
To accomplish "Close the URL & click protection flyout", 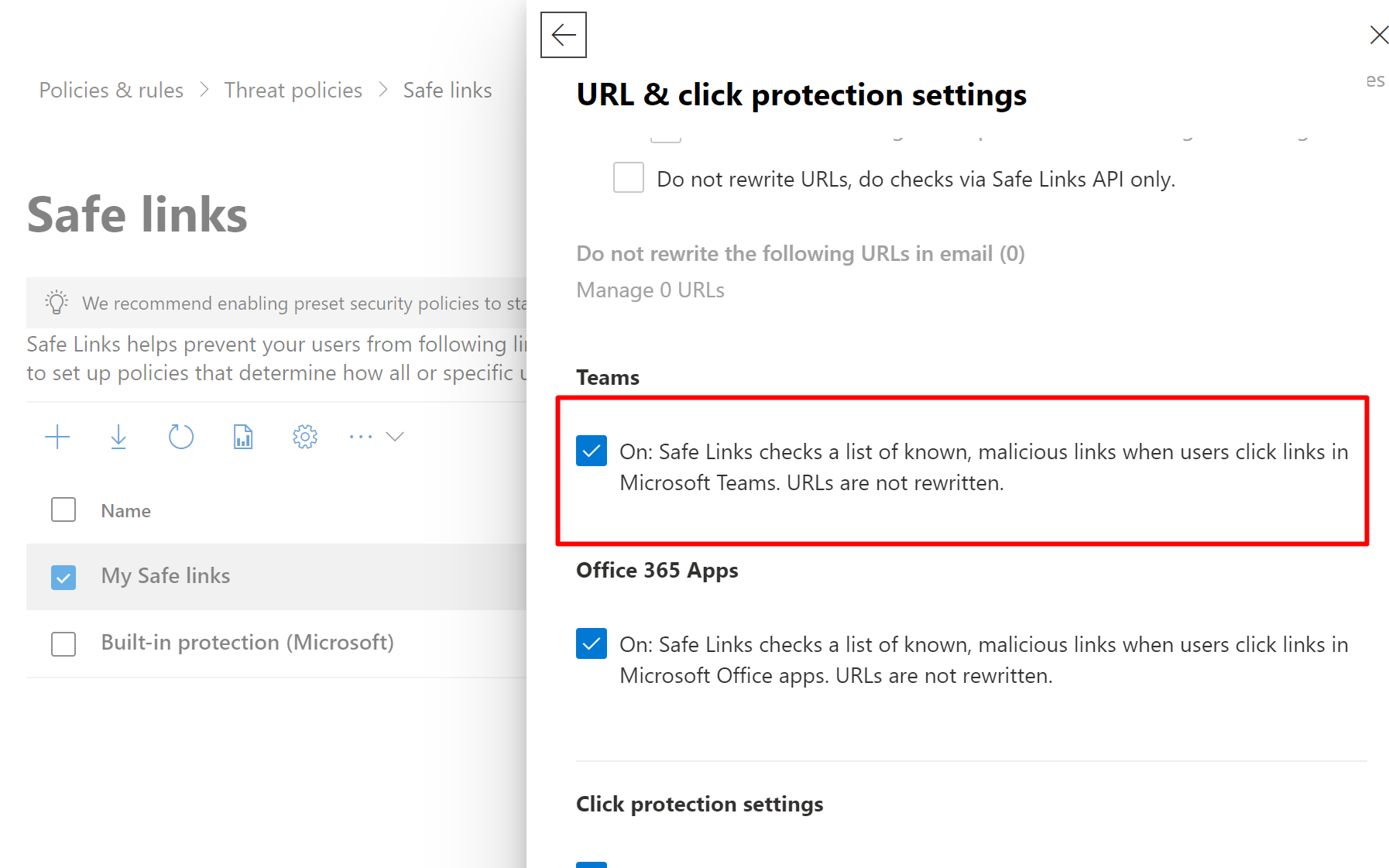I will [1378, 35].
